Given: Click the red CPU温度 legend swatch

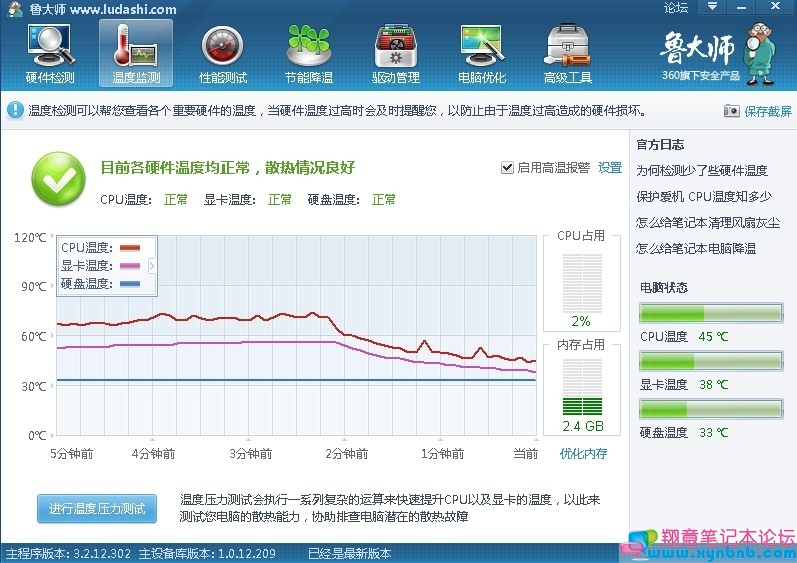Looking at the screenshot, I should coord(130,248).
